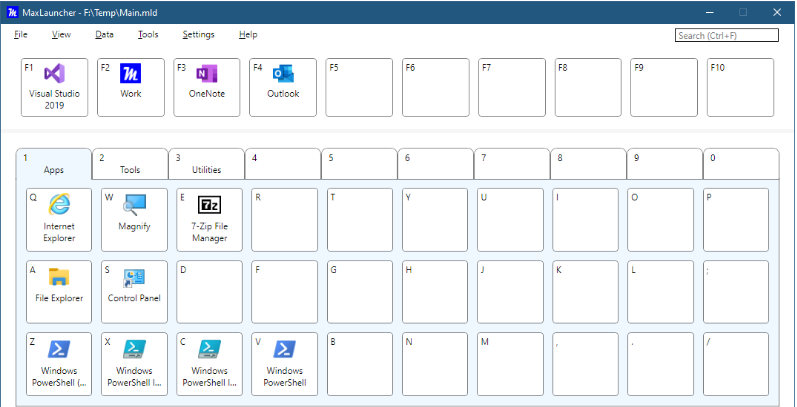Open the Work shortcut icon
Image resolution: width=797 pixels, height=407 pixels.
tap(131, 87)
